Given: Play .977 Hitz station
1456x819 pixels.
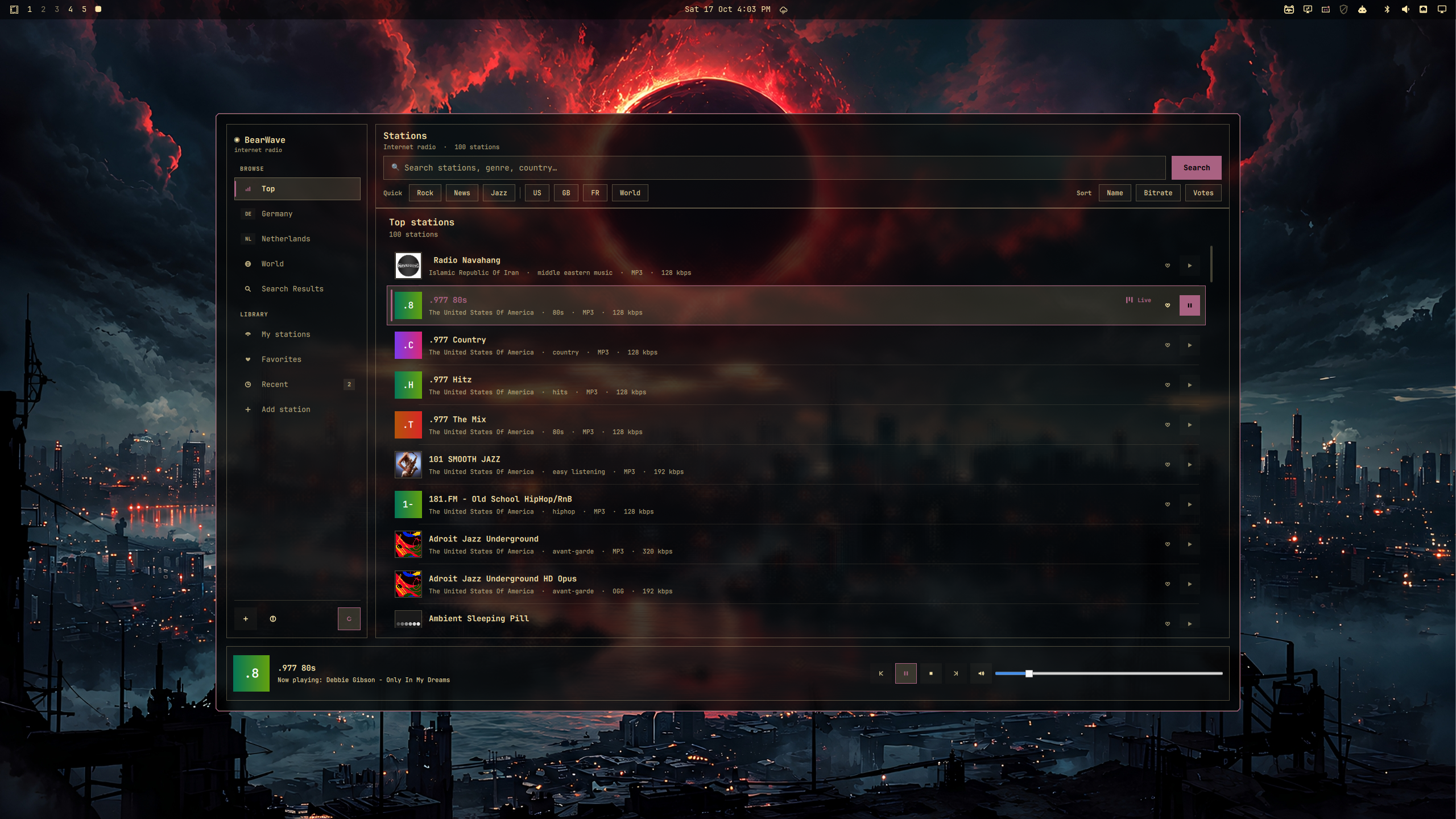Looking at the screenshot, I should coord(1189,385).
